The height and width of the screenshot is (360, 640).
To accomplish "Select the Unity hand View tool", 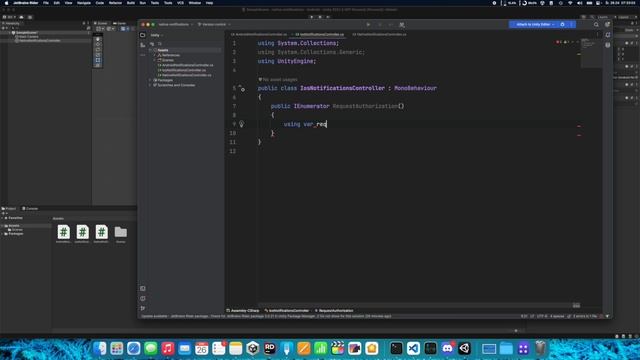I will click(x=98, y=39).
